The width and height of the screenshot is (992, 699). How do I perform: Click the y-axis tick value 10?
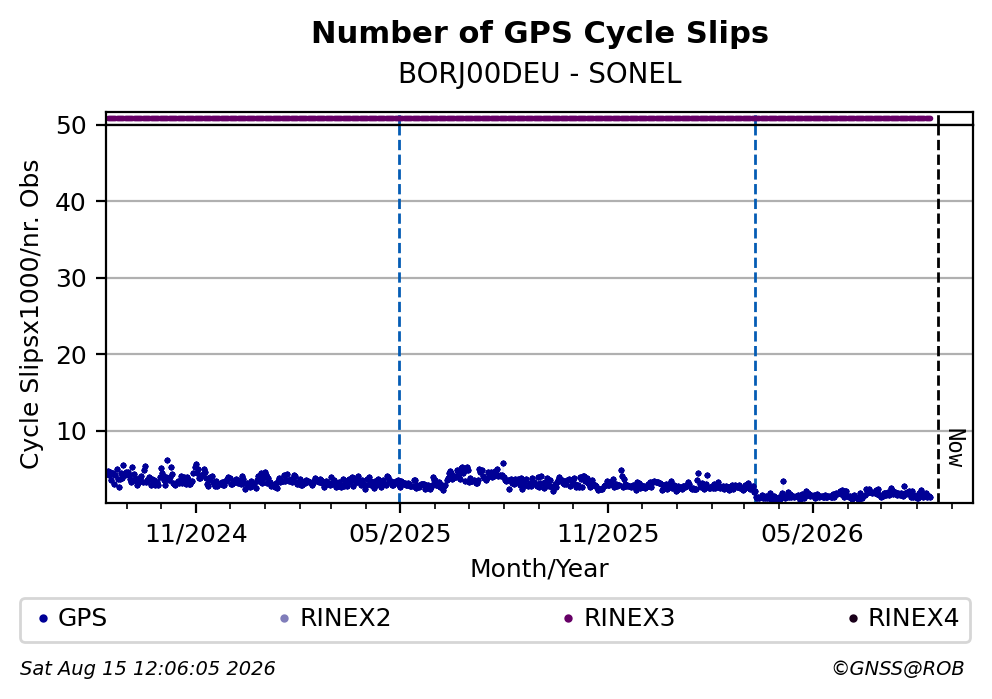click(x=71, y=431)
